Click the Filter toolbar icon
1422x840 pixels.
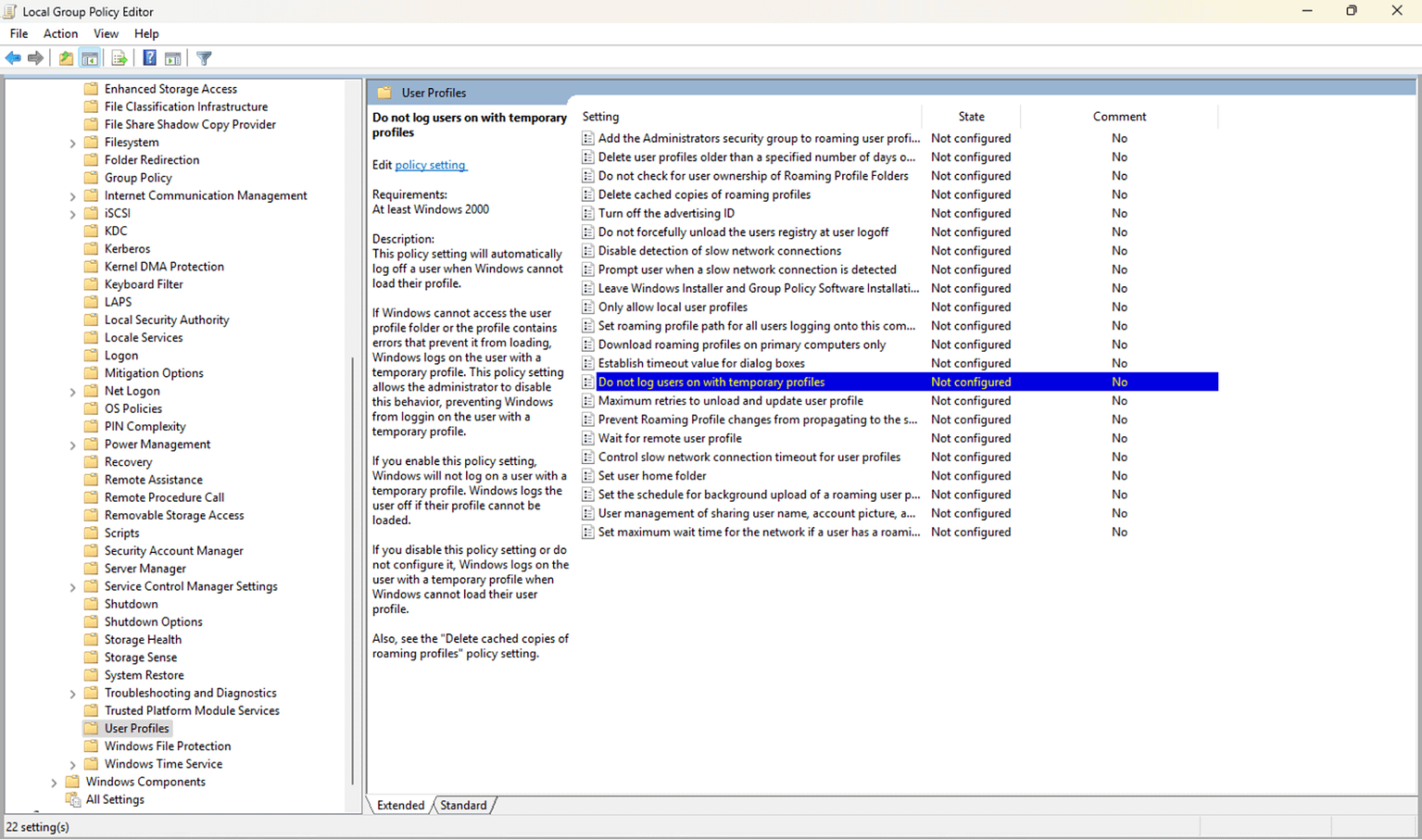[x=203, y=57]
